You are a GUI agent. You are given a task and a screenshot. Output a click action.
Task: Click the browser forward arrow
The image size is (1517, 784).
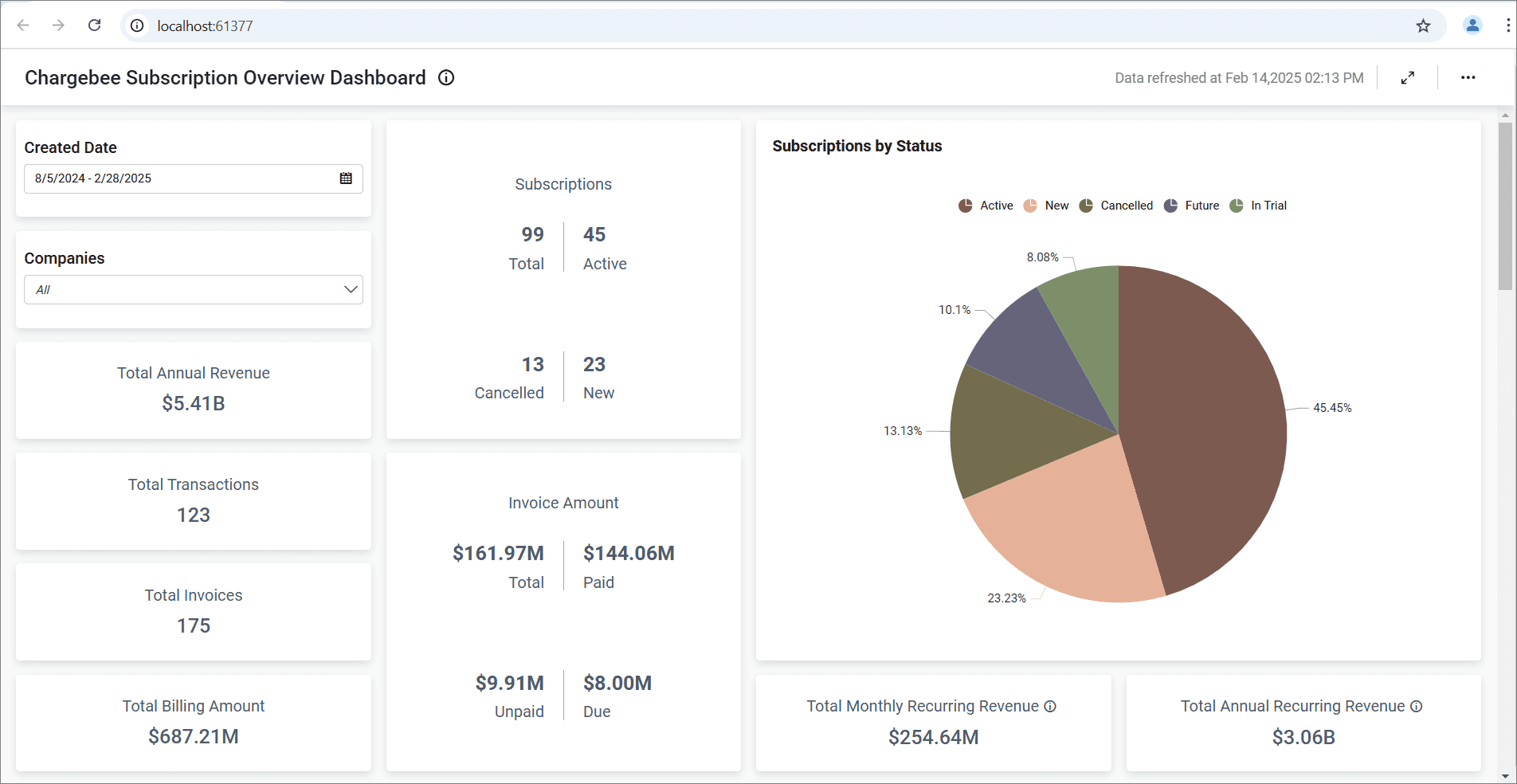[58, 25]
